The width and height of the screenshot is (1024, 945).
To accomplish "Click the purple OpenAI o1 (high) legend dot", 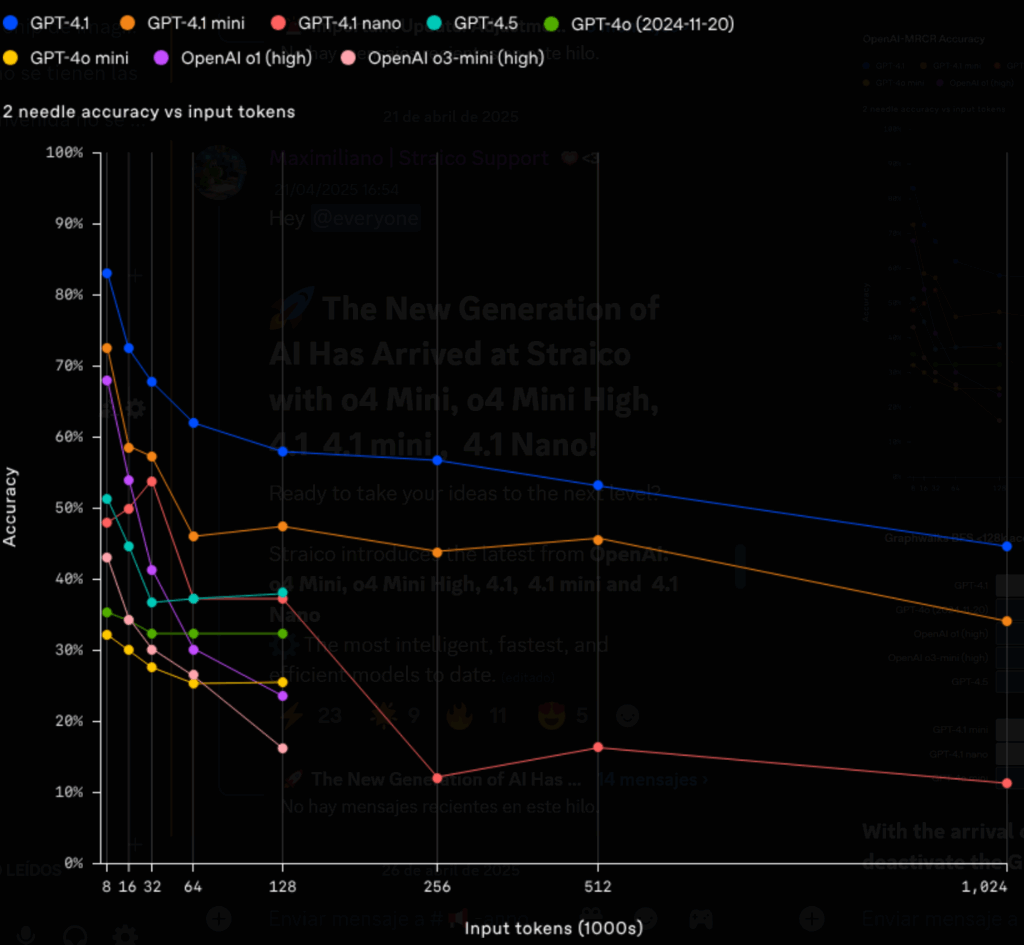I will point(161,58).
